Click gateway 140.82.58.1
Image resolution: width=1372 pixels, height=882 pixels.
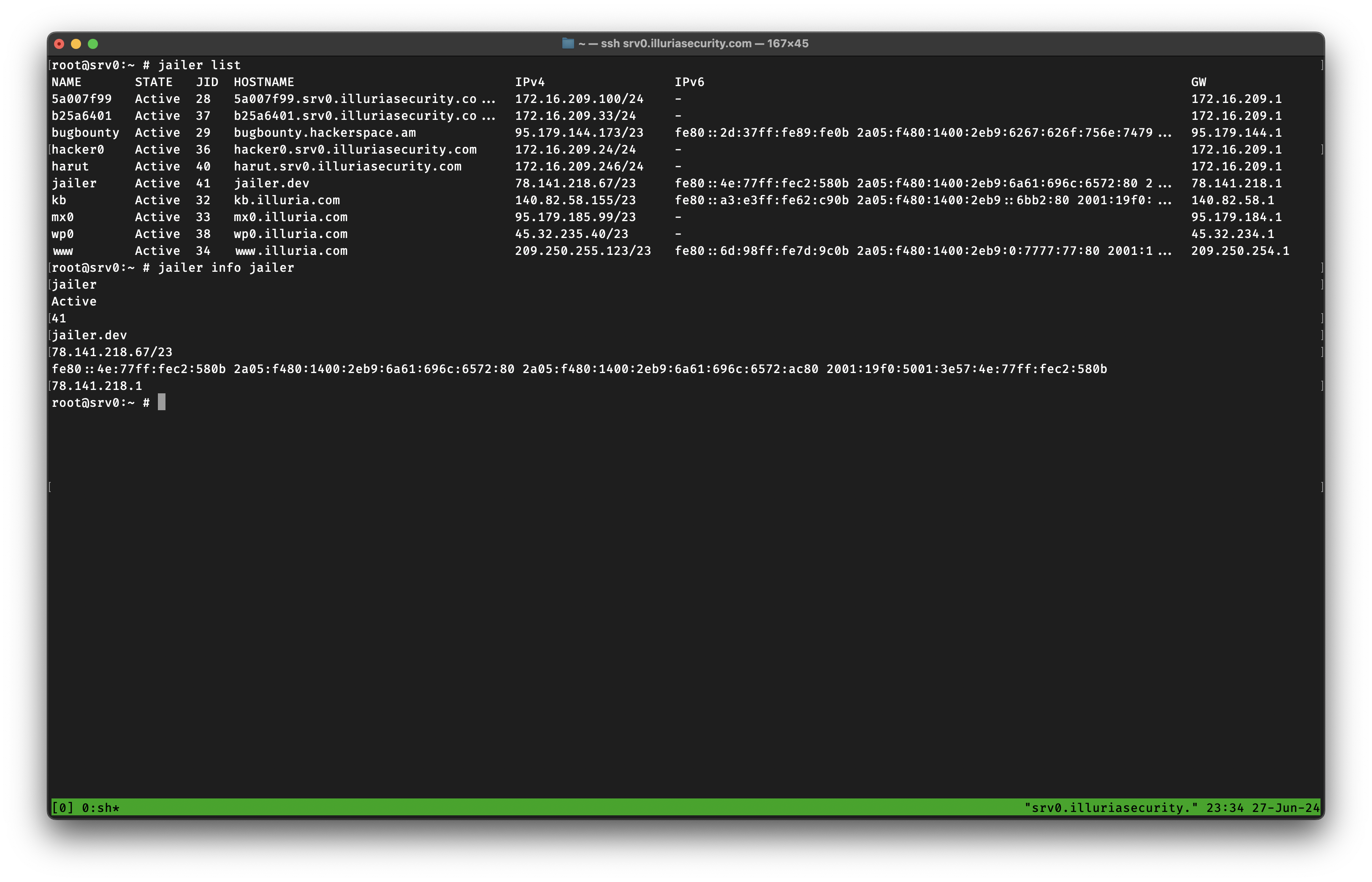click(x=1232, y=200)
